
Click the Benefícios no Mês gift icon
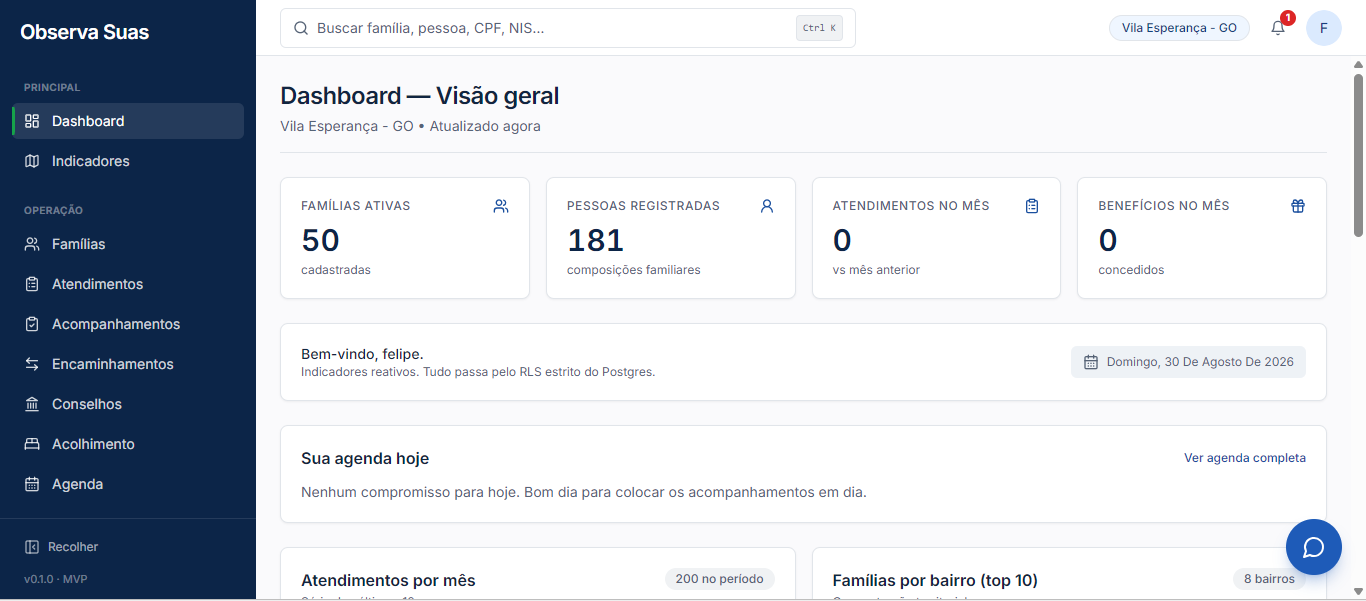tap(1298, 206)
